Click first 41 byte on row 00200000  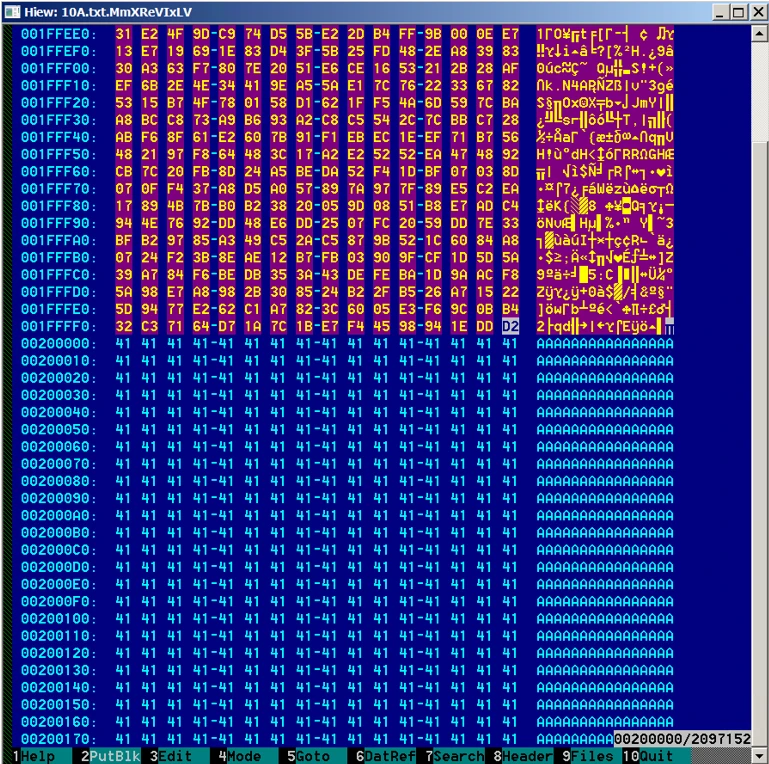(x=124, y=343)
